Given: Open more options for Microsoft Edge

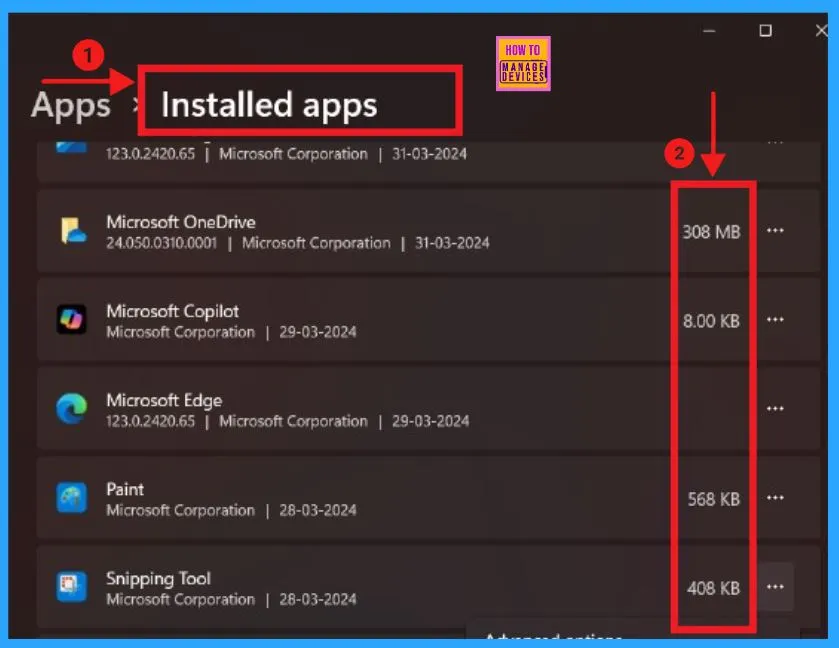Looking at the screenshot, I should [x=775, y=408].
